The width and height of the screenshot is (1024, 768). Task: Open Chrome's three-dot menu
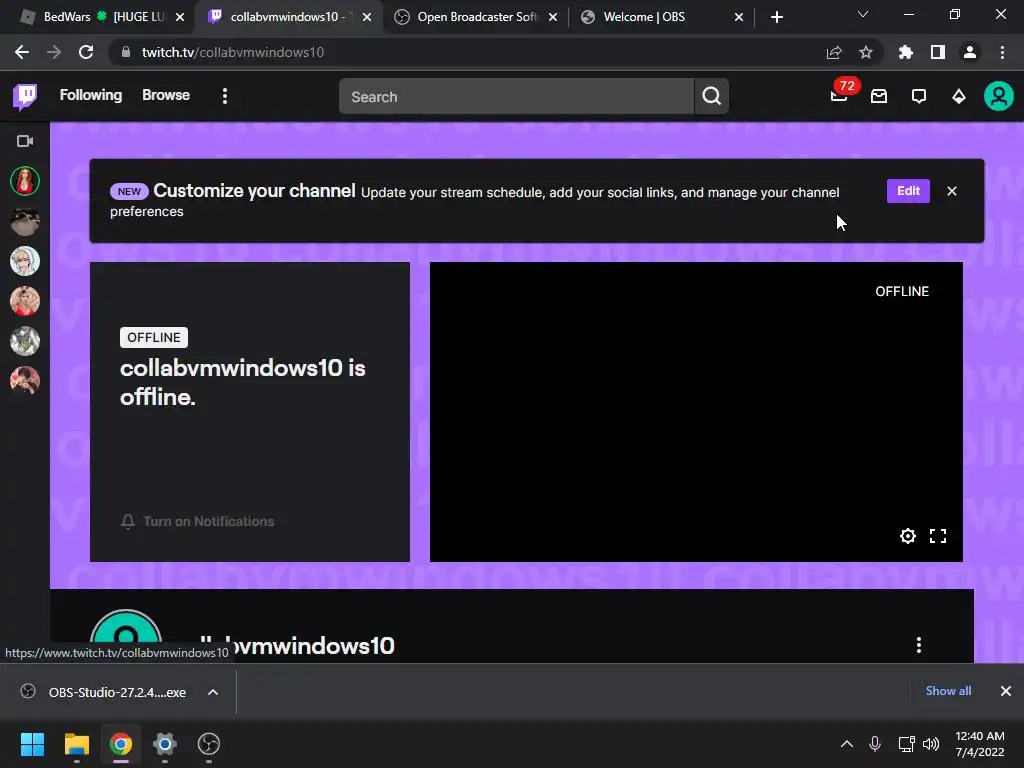click(1002, 52)
